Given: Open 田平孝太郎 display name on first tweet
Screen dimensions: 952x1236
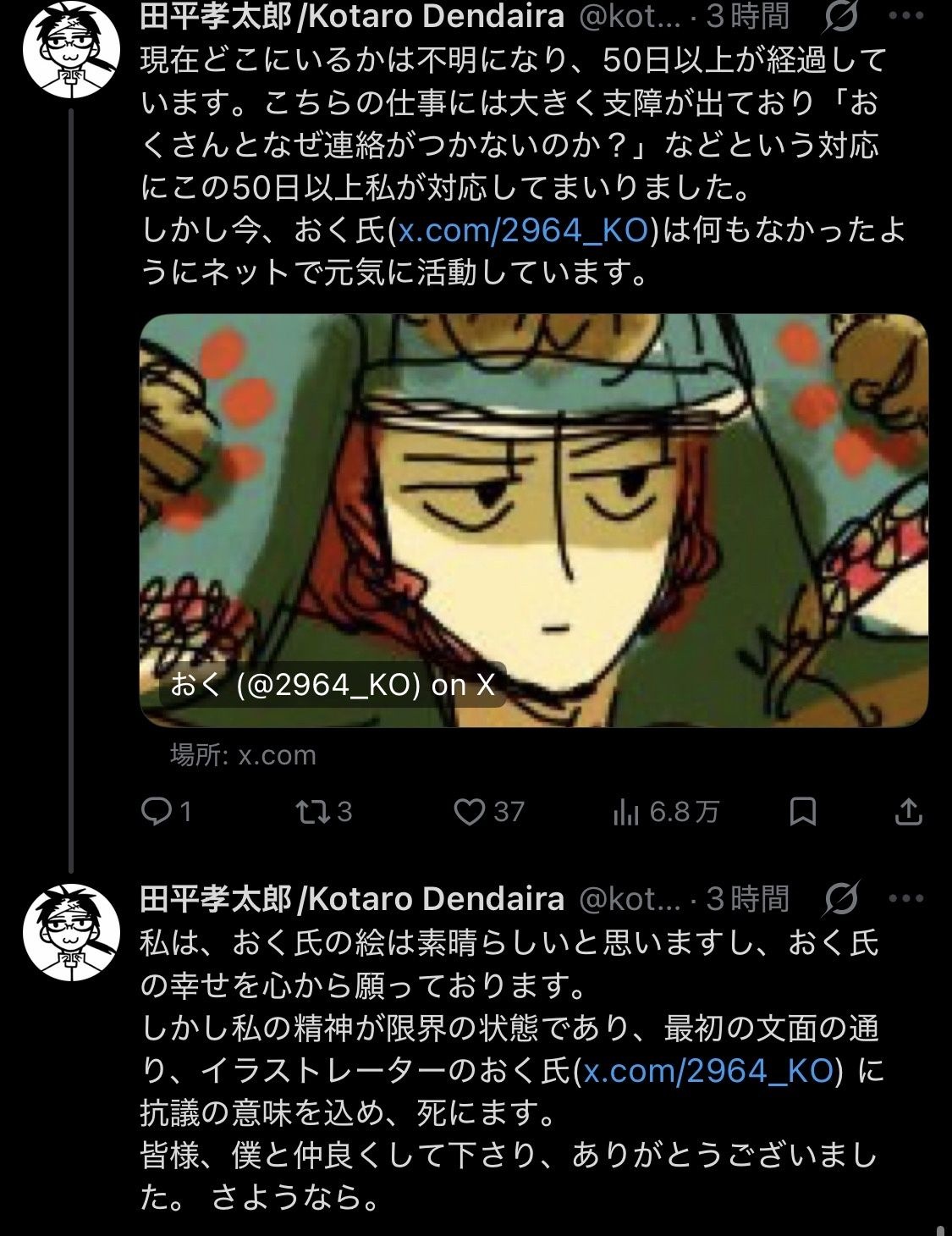Looking at the screenshot, I should 352,16.
